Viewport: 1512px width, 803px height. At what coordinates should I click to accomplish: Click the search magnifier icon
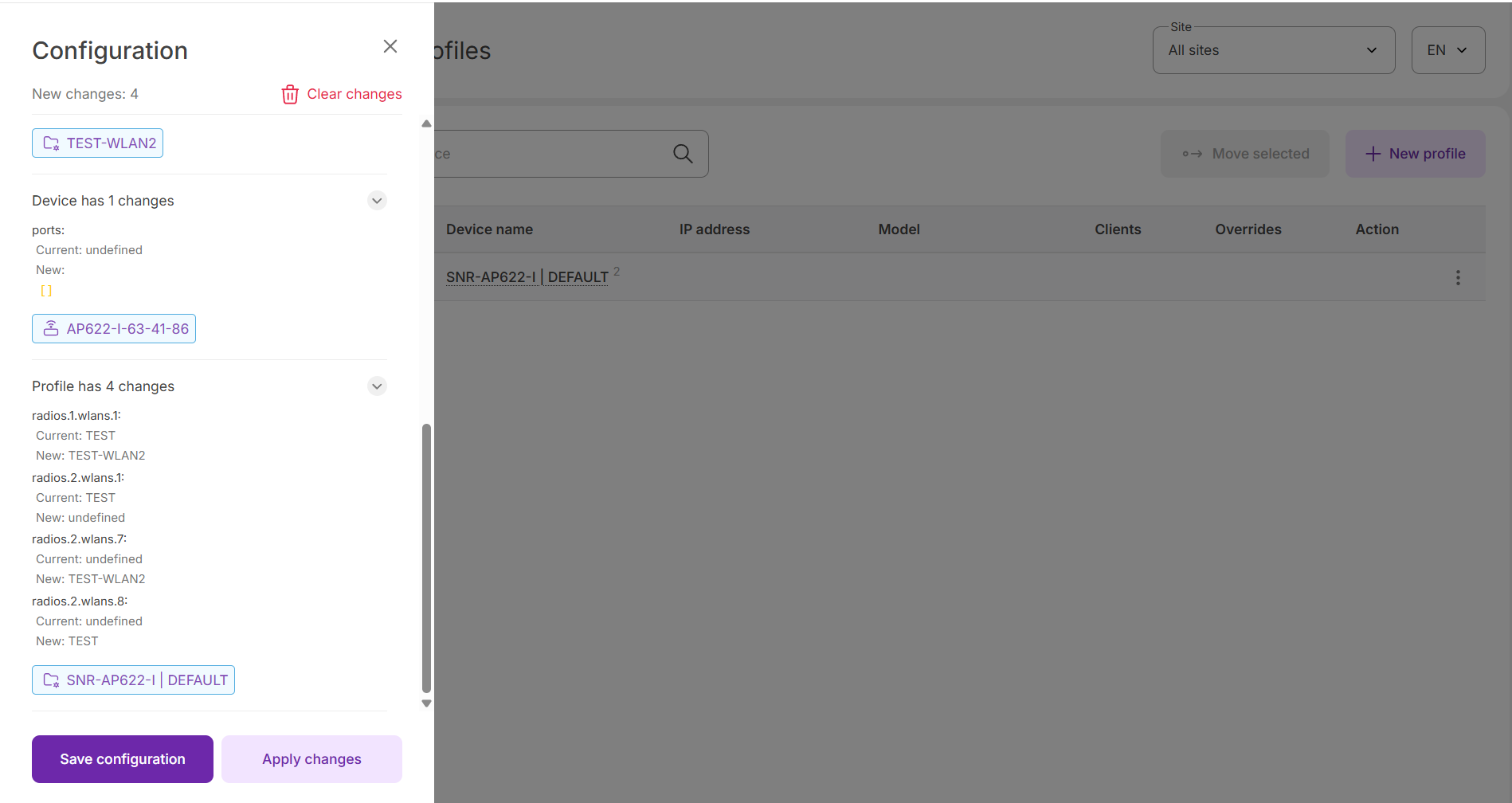coord(683,154)
